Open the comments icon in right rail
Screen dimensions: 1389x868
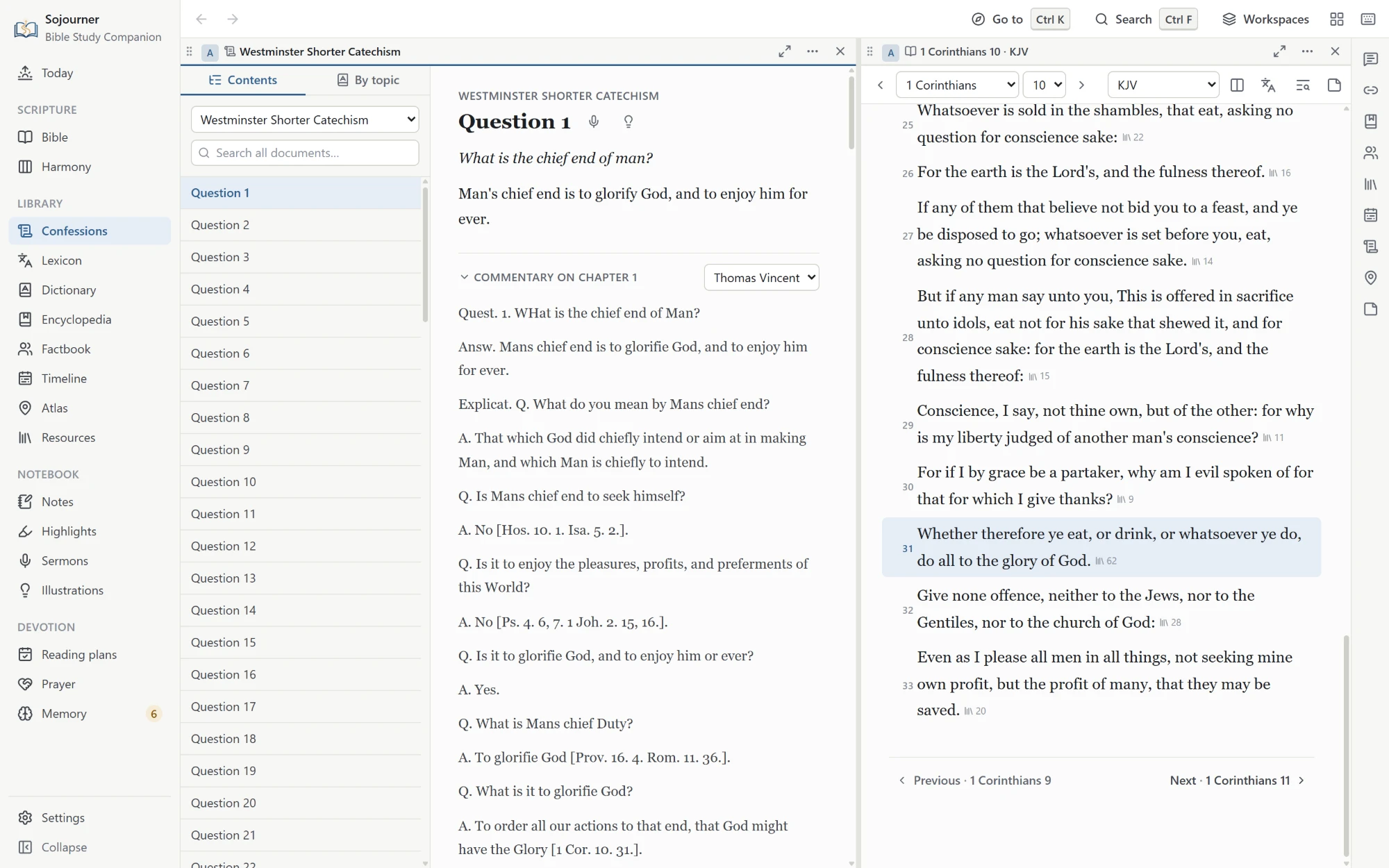coord(1370,59)
